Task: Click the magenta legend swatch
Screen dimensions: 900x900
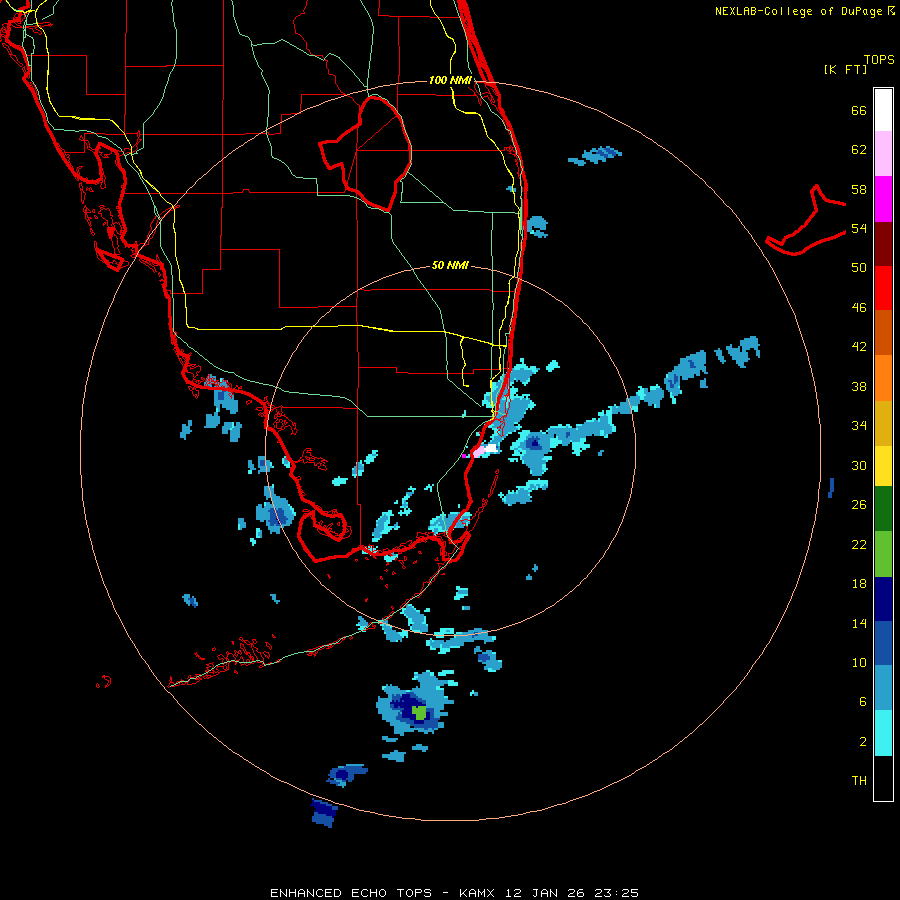Action: [883, 199]
